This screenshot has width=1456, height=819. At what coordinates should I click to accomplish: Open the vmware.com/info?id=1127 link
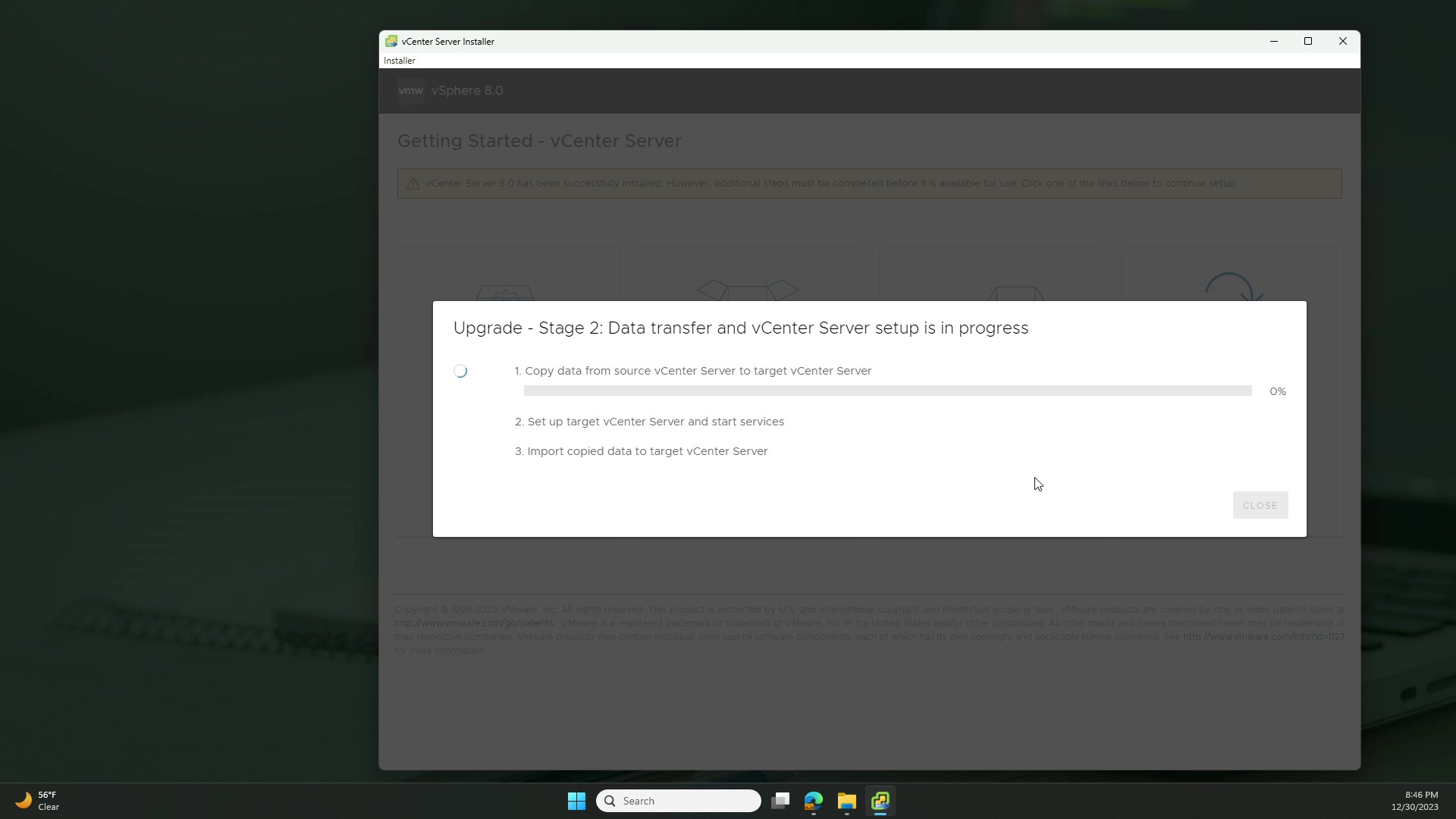1263,637
